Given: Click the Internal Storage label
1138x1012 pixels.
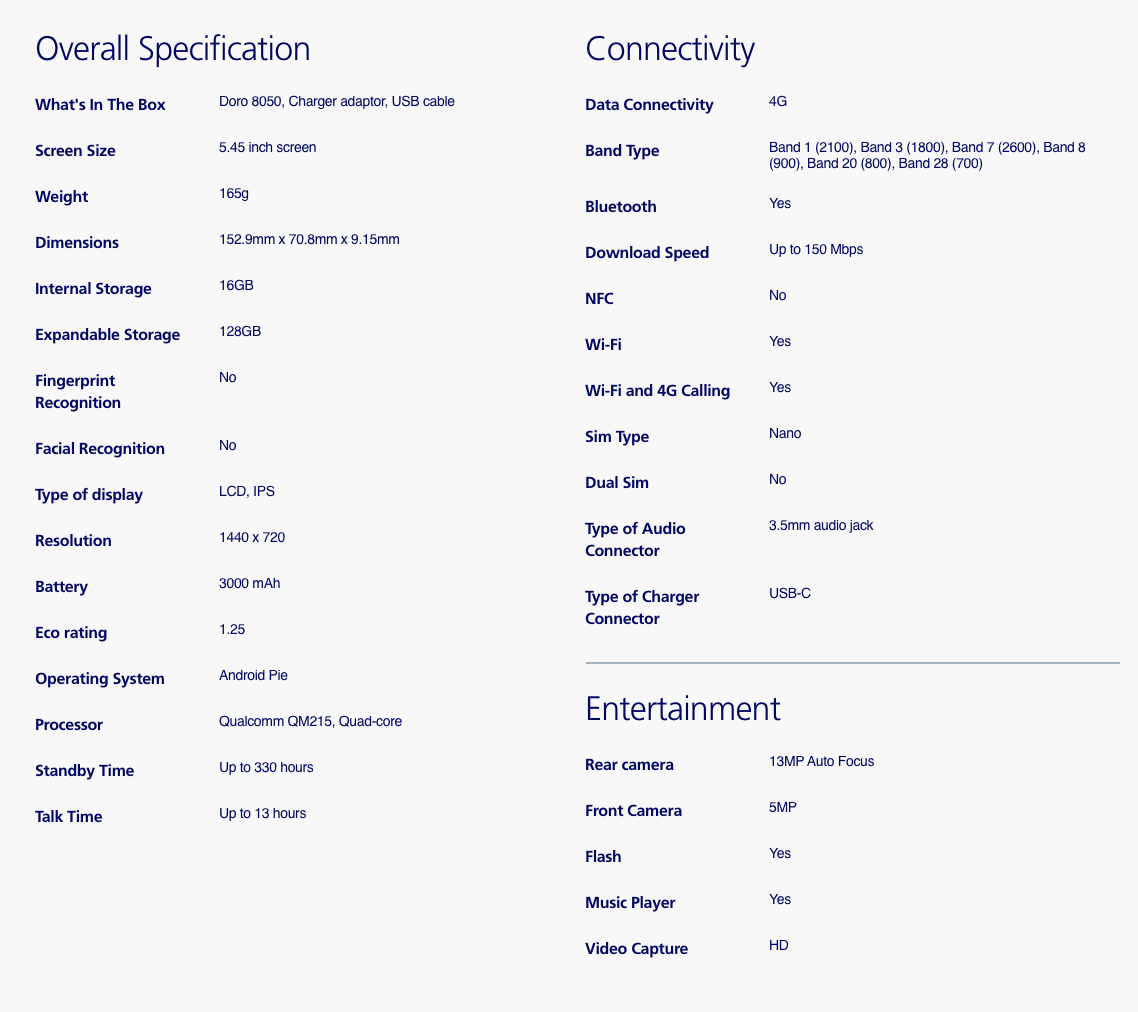Looking at the screenshot, I should pyautogui.click(x=93, y=289).
